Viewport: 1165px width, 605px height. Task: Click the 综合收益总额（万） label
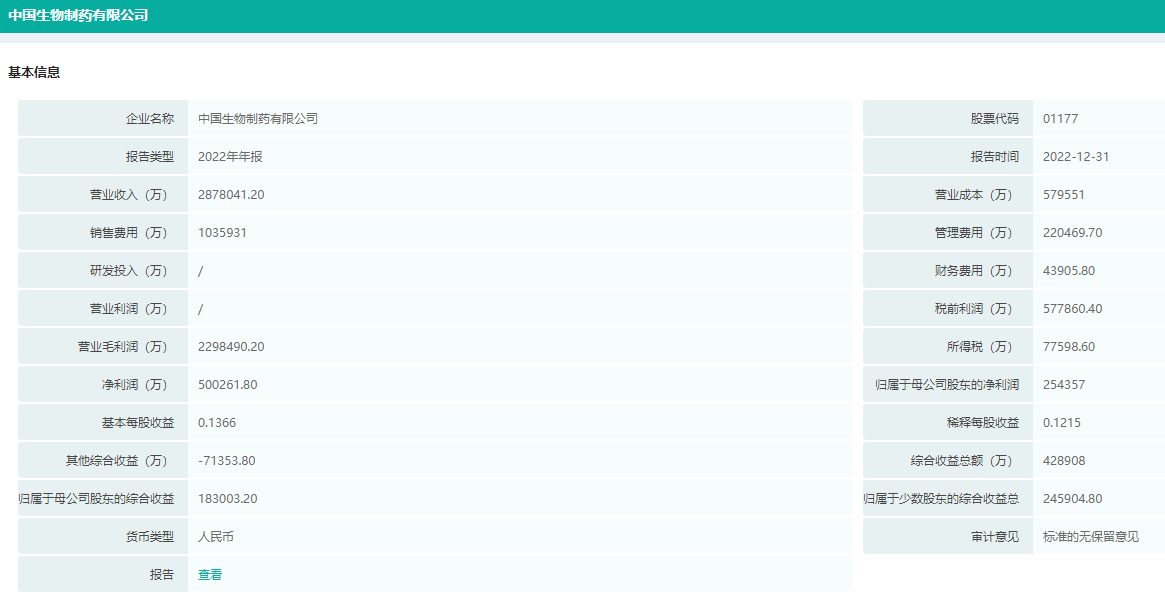click(x=964, y=460)
